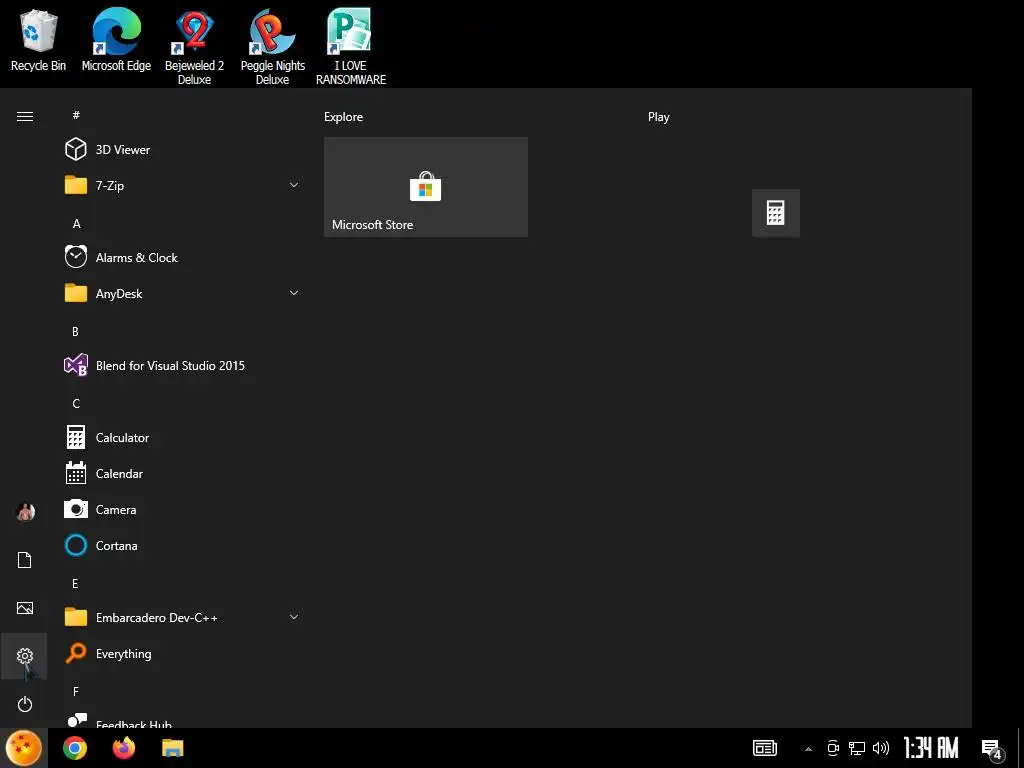Viewport: 1024px width, 768px height.
Task: Open Firefox from the taskbar
Action: tap(123, 748)
